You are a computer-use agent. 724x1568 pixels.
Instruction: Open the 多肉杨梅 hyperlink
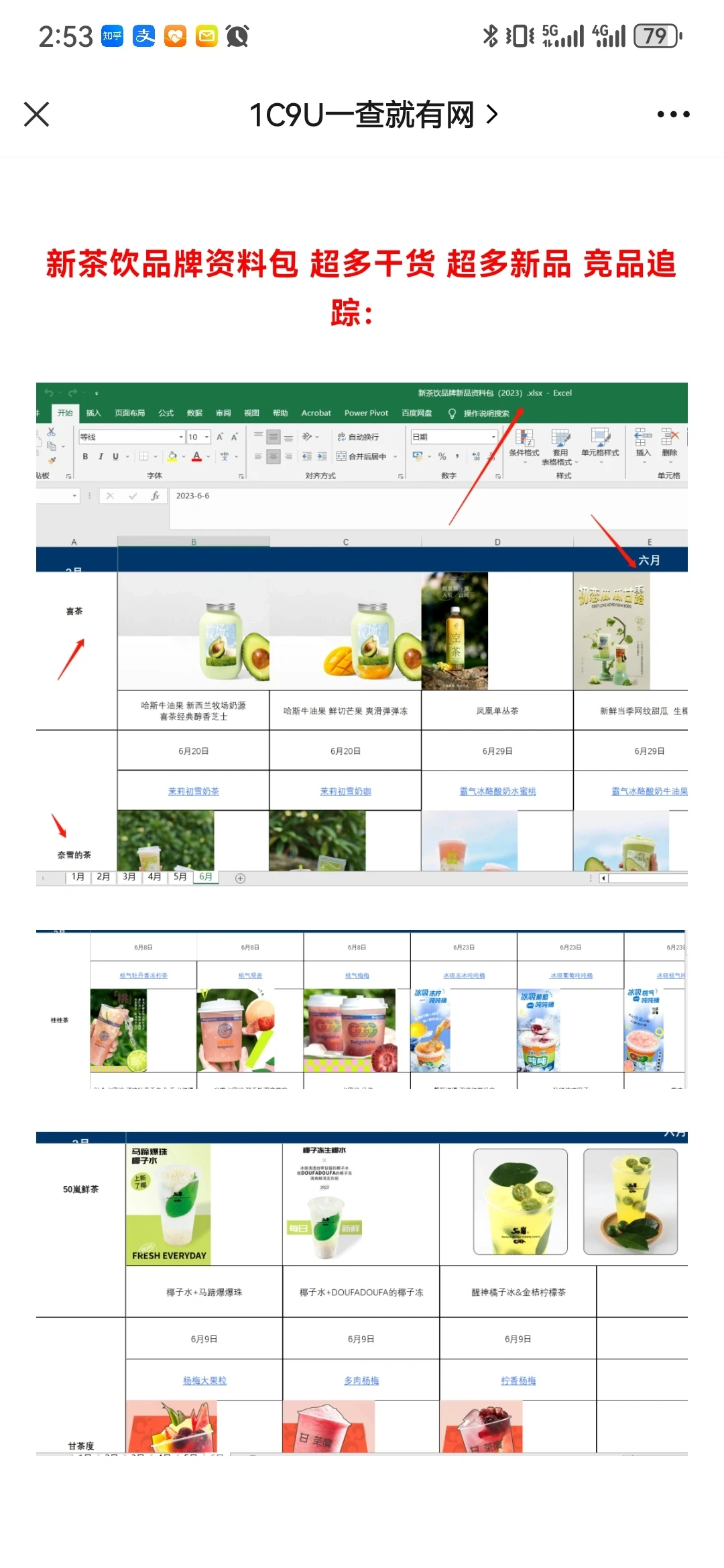[x=361, y=1380]
